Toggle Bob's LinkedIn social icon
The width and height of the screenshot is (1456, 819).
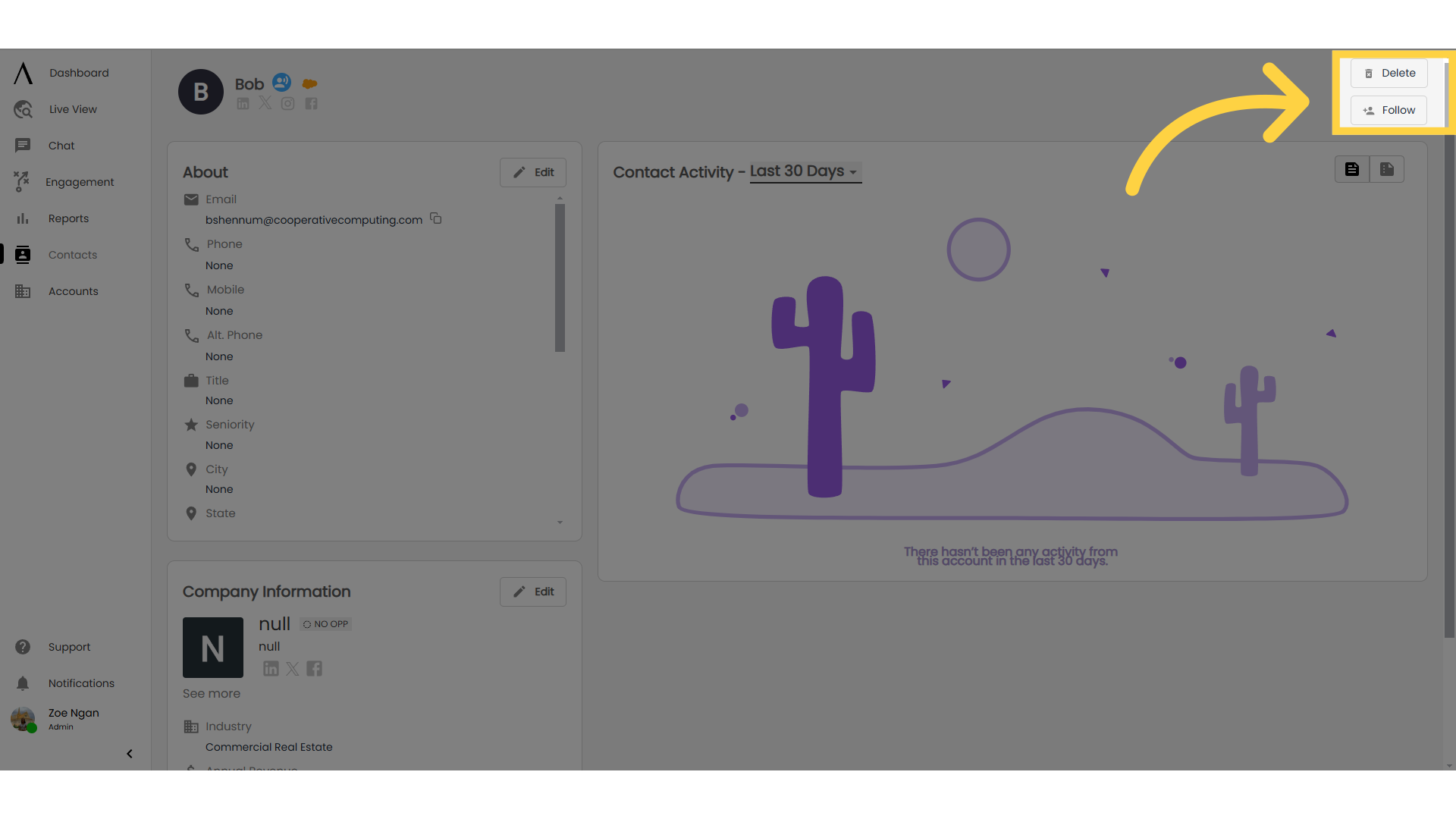point(243,104)
